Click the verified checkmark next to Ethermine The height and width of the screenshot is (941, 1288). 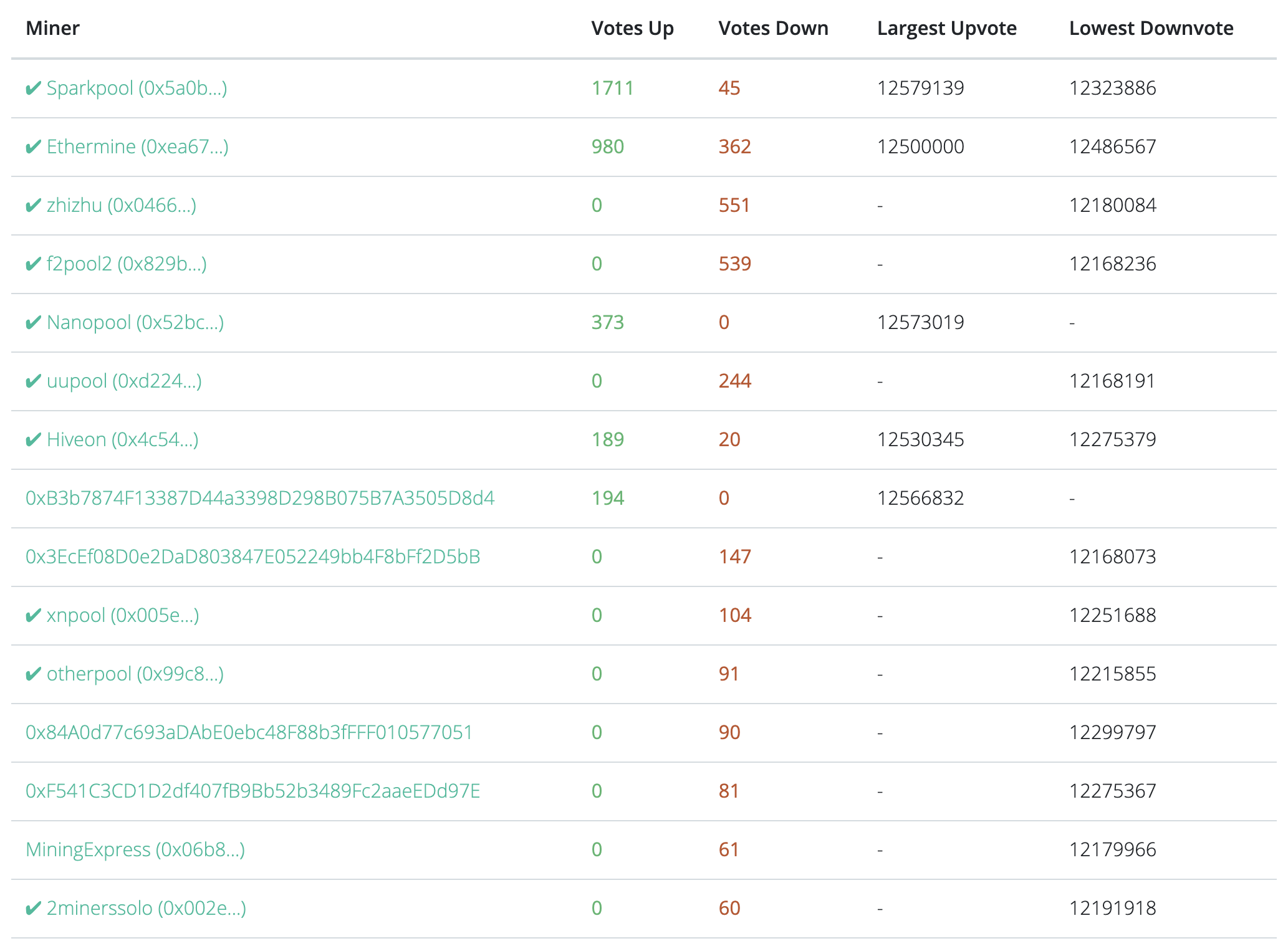pyautogui.click(x=34, y=148)
